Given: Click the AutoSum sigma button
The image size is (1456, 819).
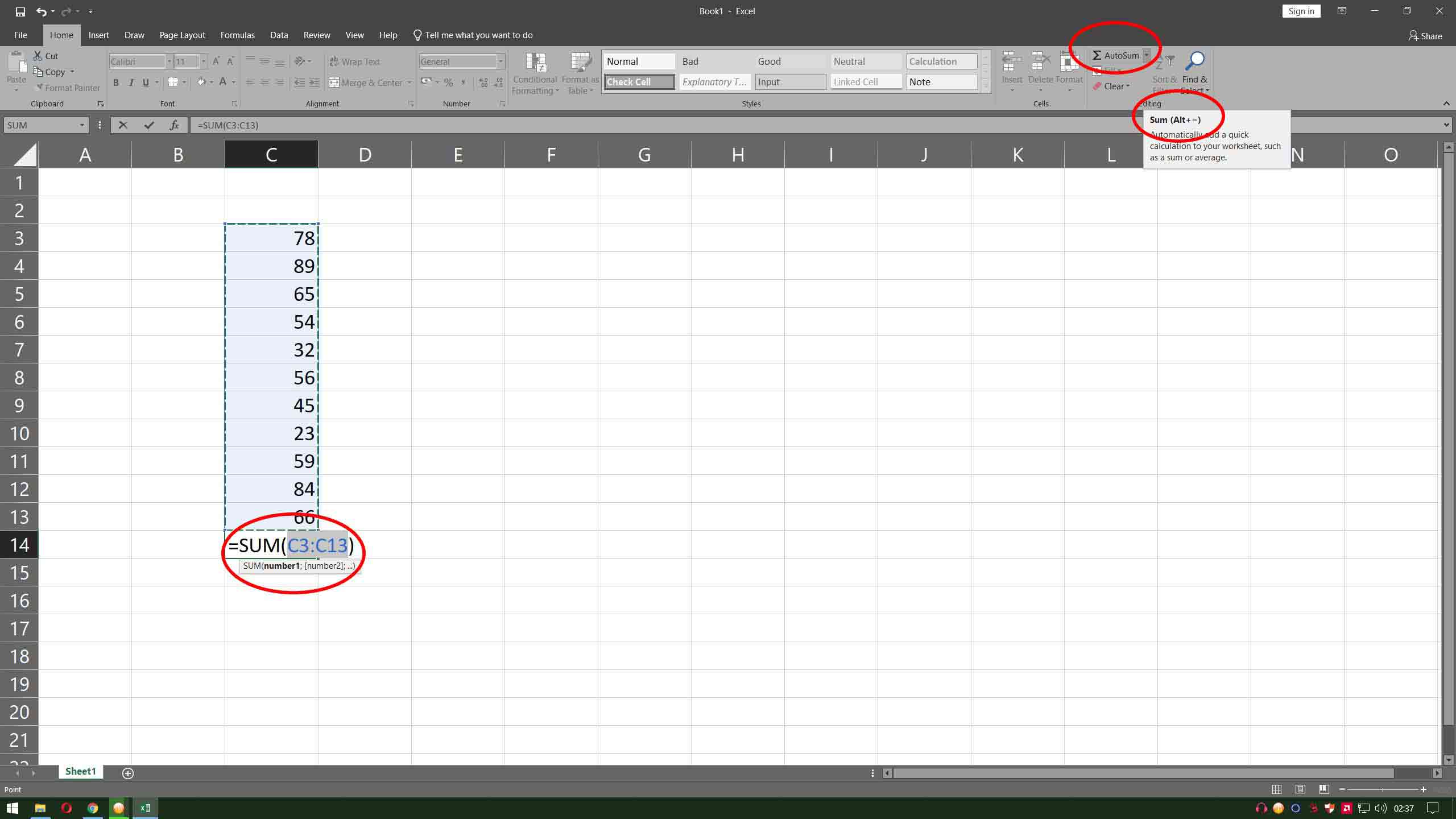Looking at the screenshot, I should coord(1115,55).
